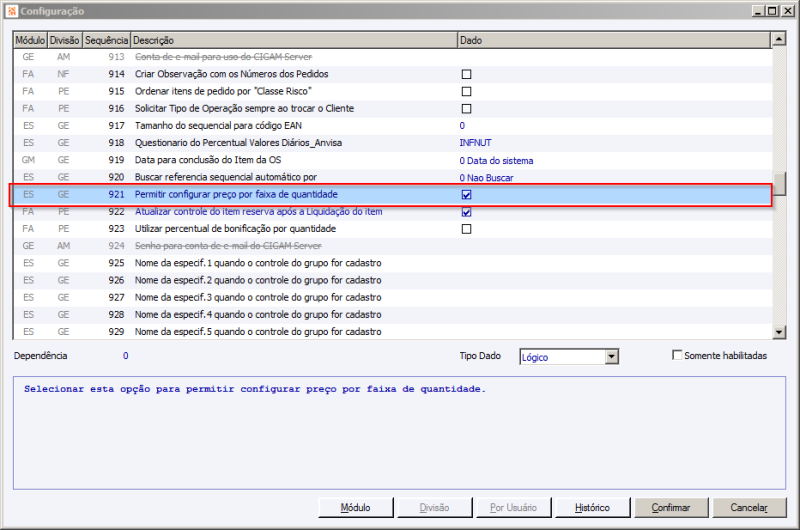Screen dimensions: 800x530
Task: Click the '0 Nao Buscar' value
Action: pos(486,178)
